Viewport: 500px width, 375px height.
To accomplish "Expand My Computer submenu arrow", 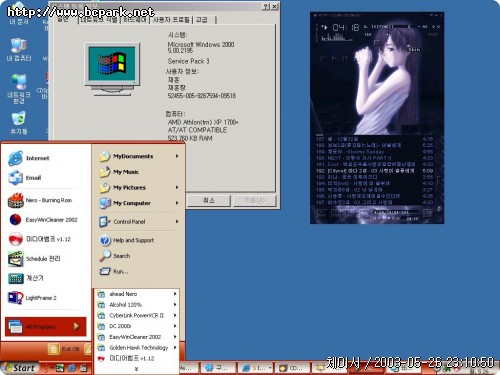I will click(177, 203).
